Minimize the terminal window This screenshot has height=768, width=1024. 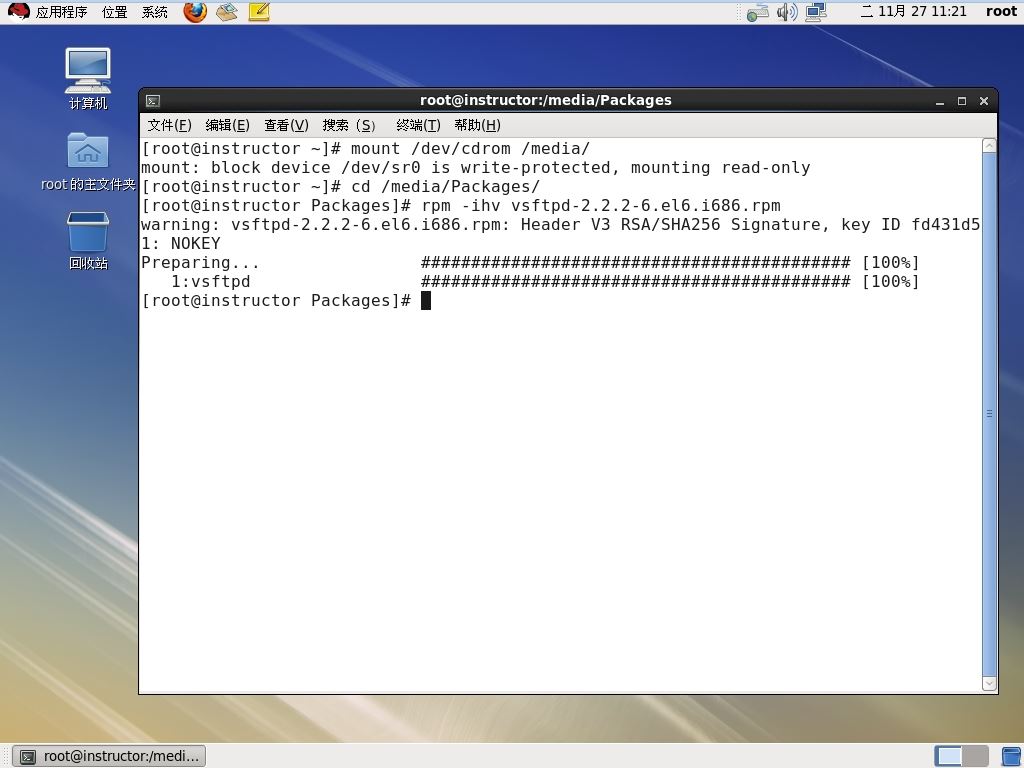coord(940,101)
